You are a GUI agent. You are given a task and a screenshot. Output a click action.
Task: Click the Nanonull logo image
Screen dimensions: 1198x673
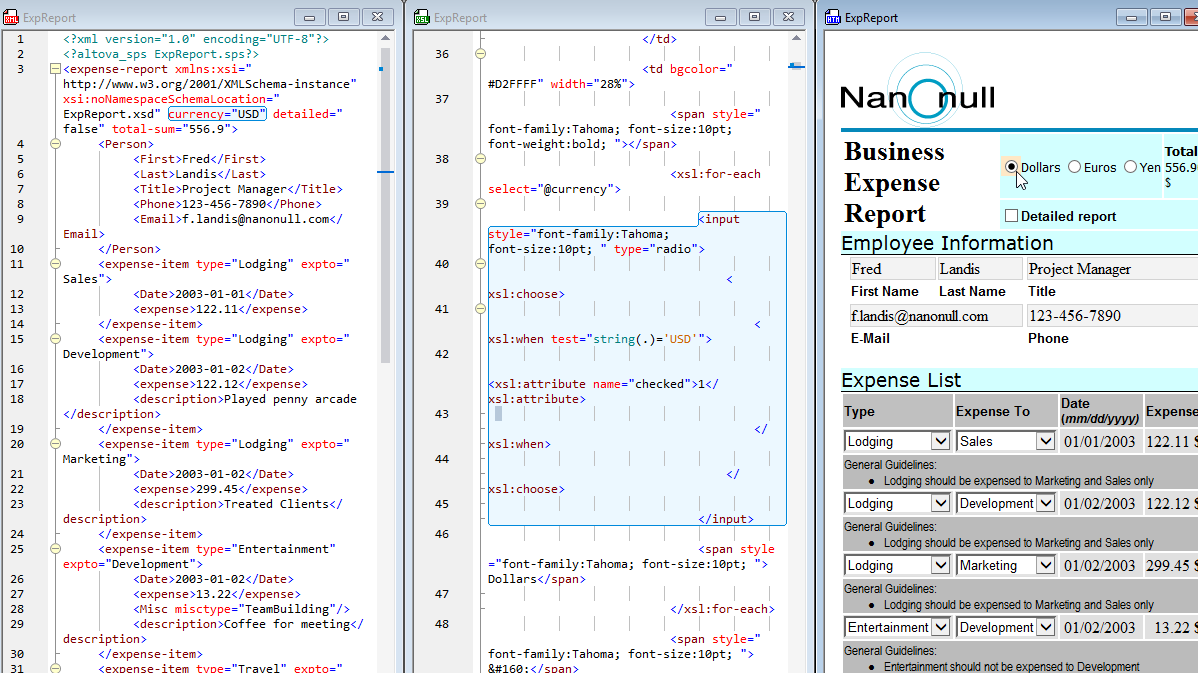click(918, 92)
